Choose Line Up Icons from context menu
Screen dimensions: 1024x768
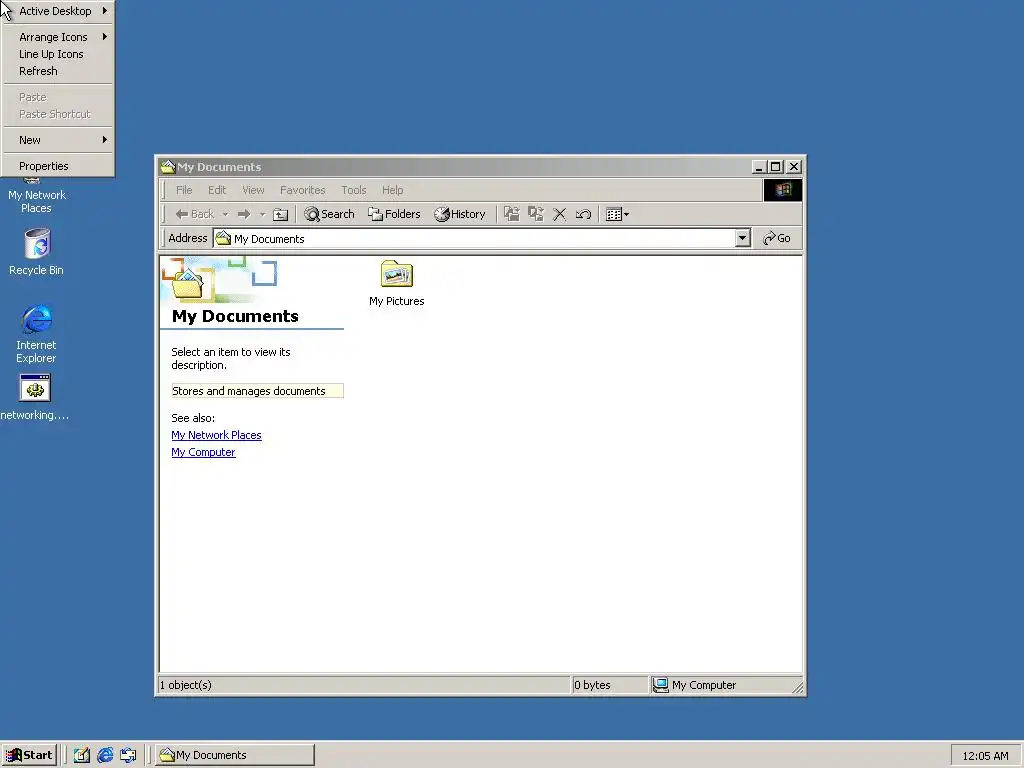click(58, 54)
